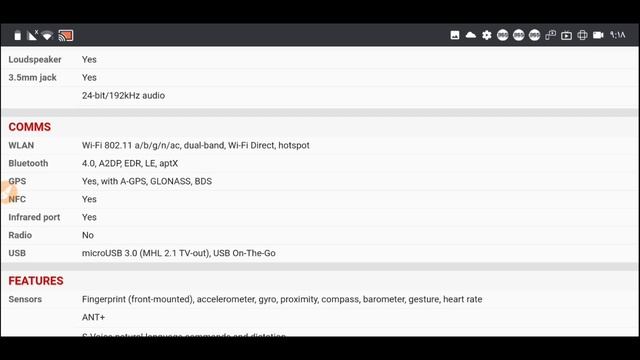Image resolution: width=640 pixels, height=360 pixels.
Task: Tap the Wi-Fi signal status icon
Action: (47, 36)
